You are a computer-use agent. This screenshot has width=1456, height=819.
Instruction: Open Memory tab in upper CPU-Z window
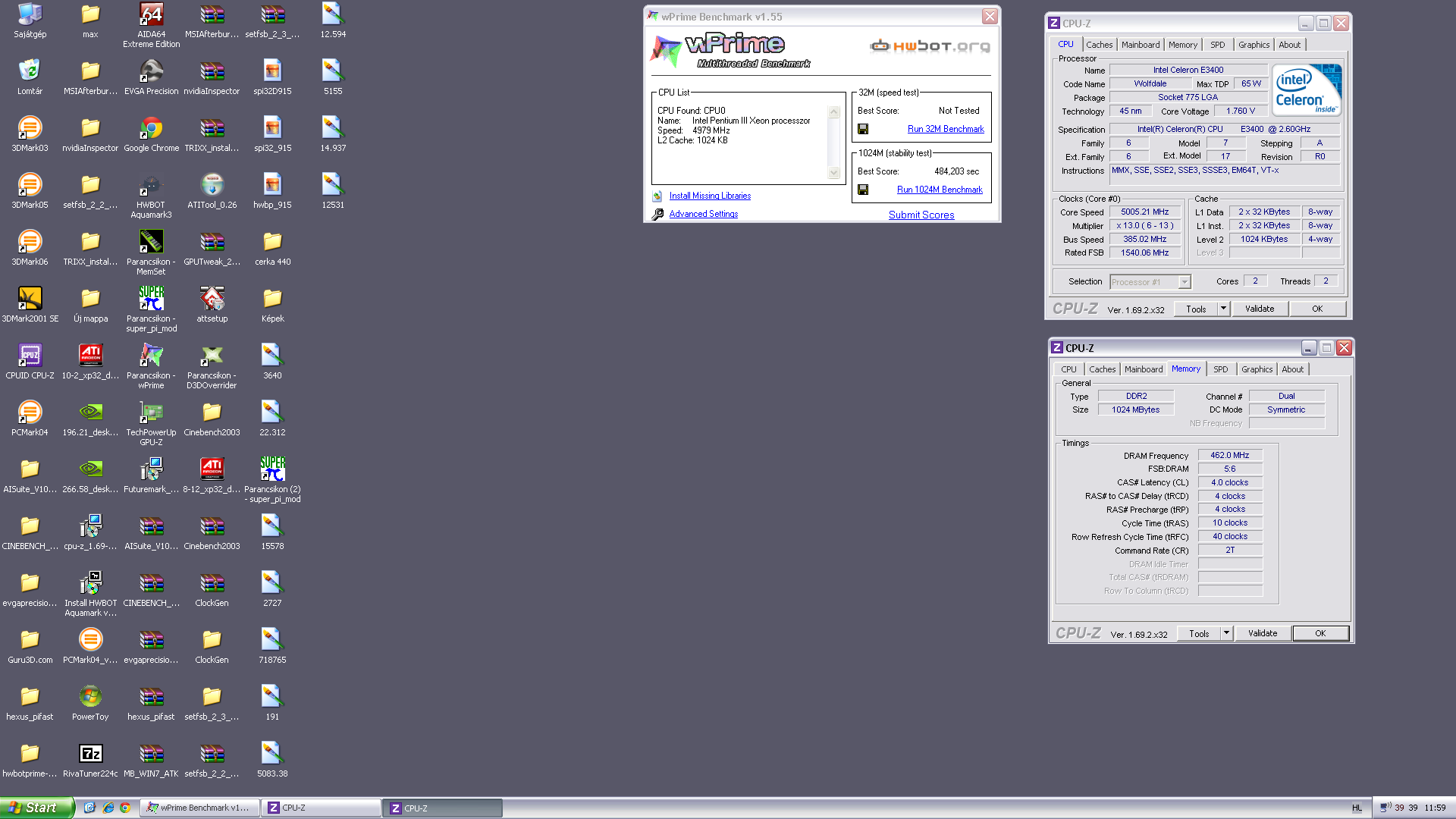1182,45
